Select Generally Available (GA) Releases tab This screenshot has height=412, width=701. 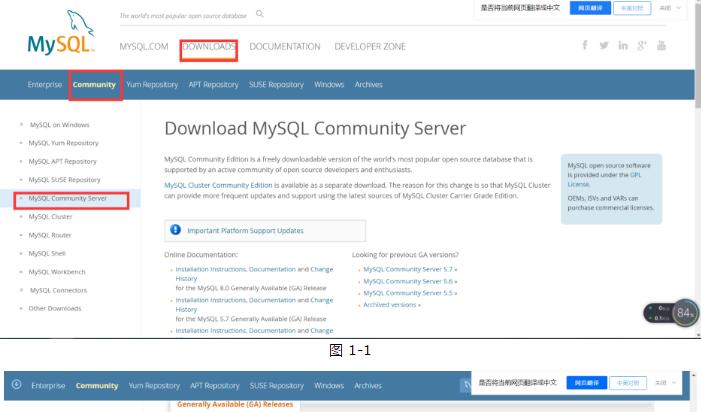(235, 404)
